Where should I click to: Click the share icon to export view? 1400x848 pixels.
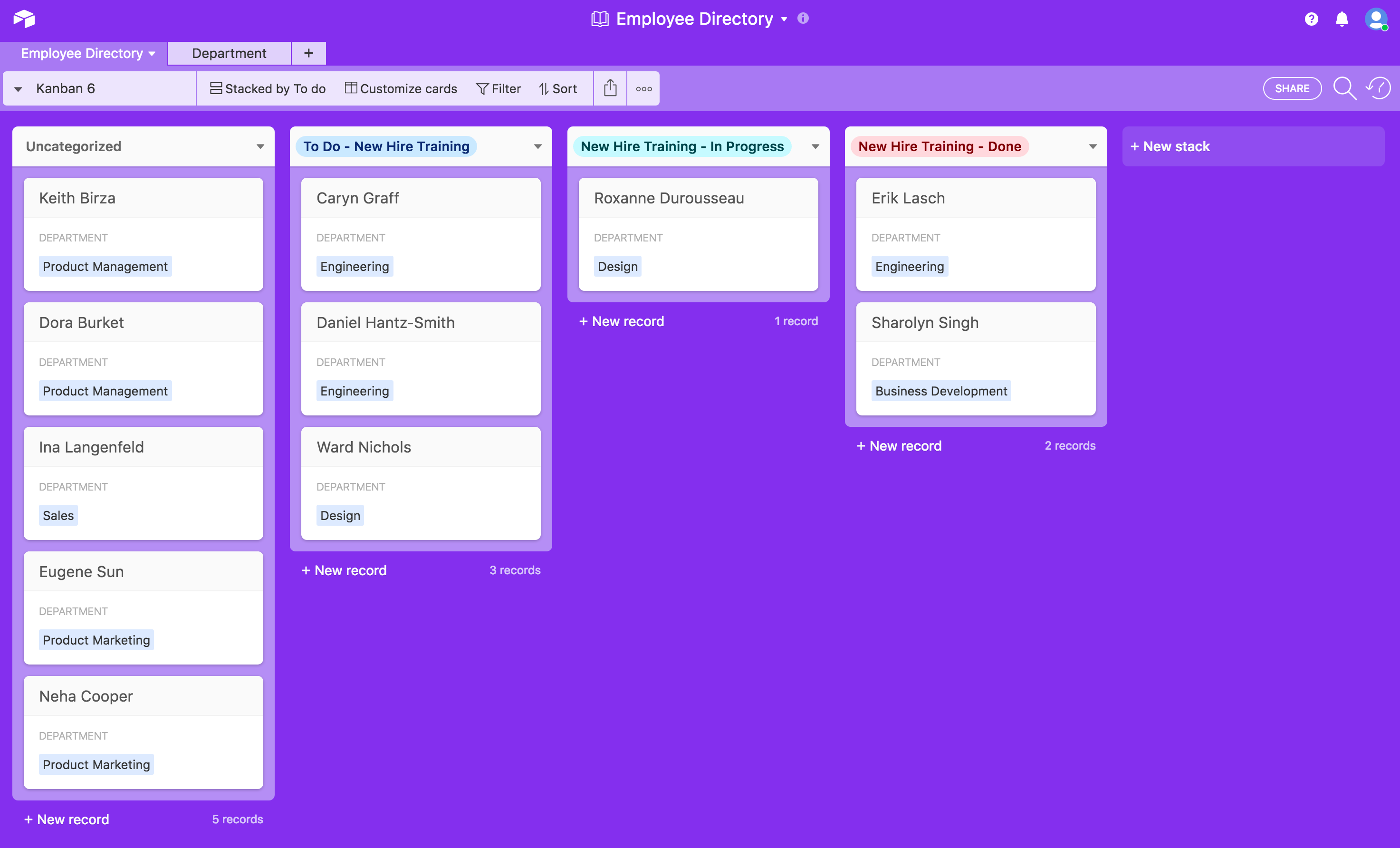[x=610, y=88]
